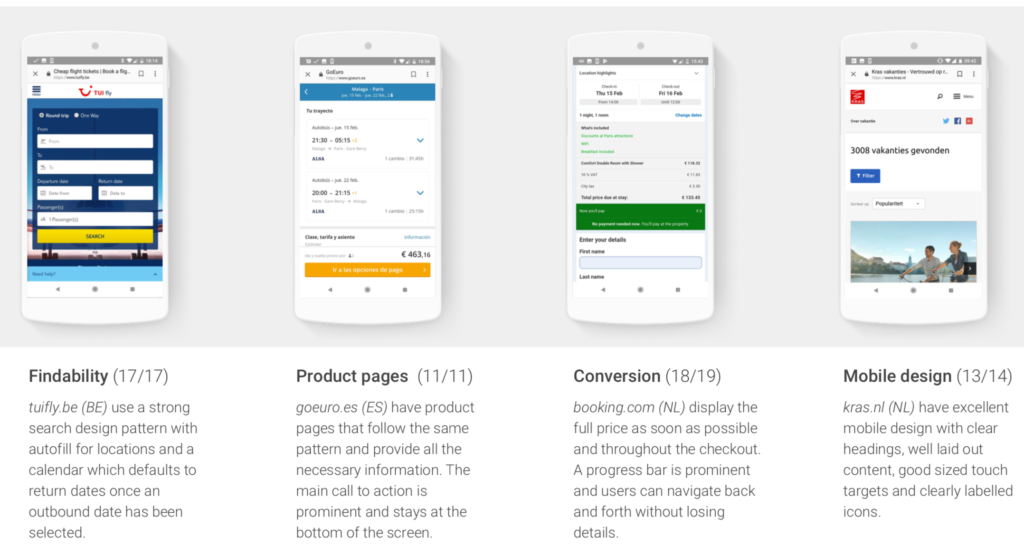Tap the orange Ir a las opciones de pago button
The image size is (1024, 545).
(x=367, y=270)
